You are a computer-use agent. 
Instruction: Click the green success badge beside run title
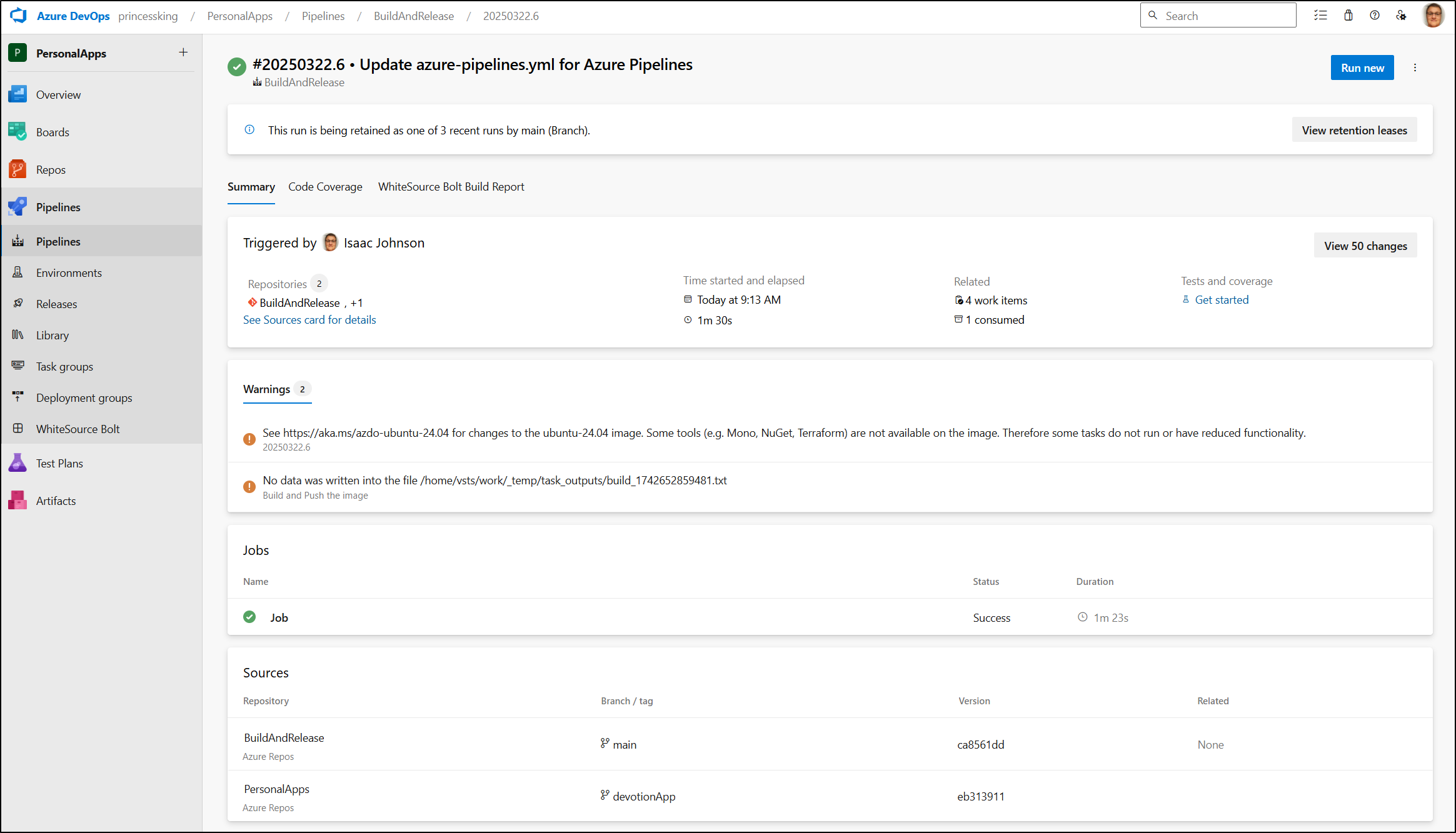click(x=236, y=66)
